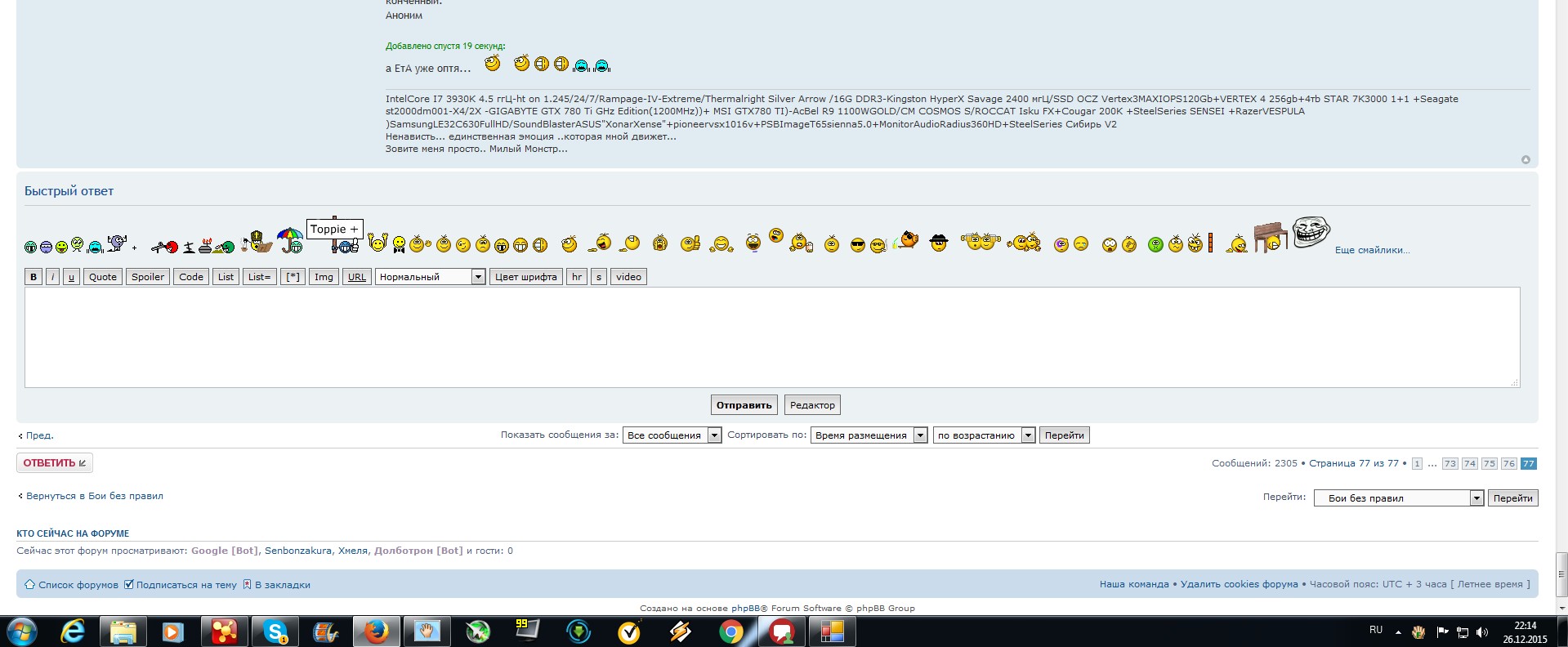Screen dimensions: 1568x647
Task: Open Skype from the taskbar
Action: coord(275,631)
